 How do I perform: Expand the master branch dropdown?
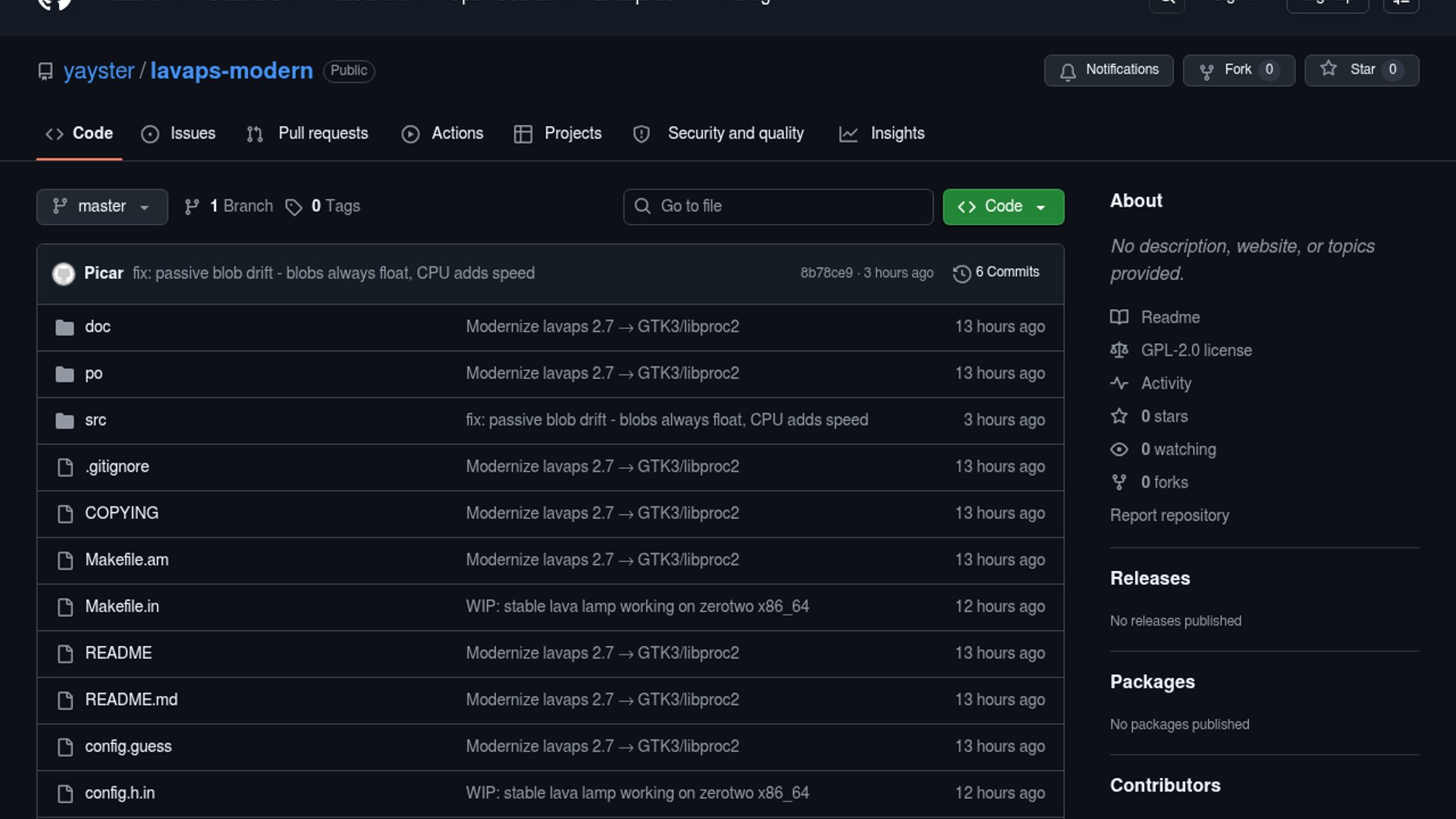[x=102, y=207]
